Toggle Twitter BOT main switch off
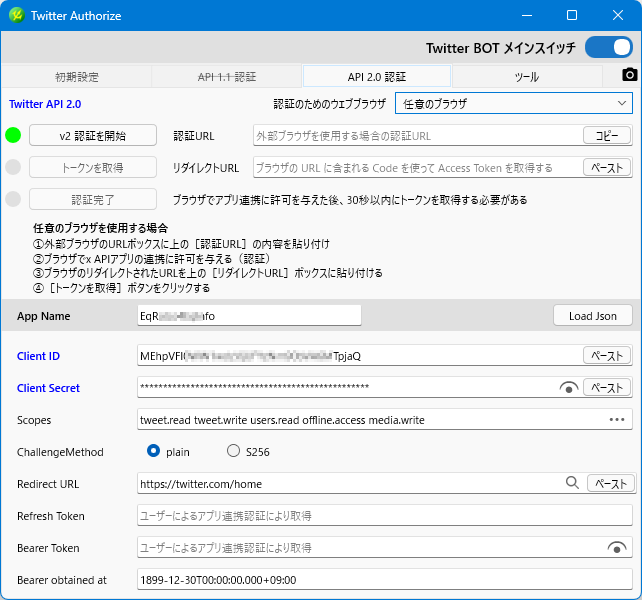The height and width of the screenshot is (600, 642). pyautogui.click(x=608, y=47)
